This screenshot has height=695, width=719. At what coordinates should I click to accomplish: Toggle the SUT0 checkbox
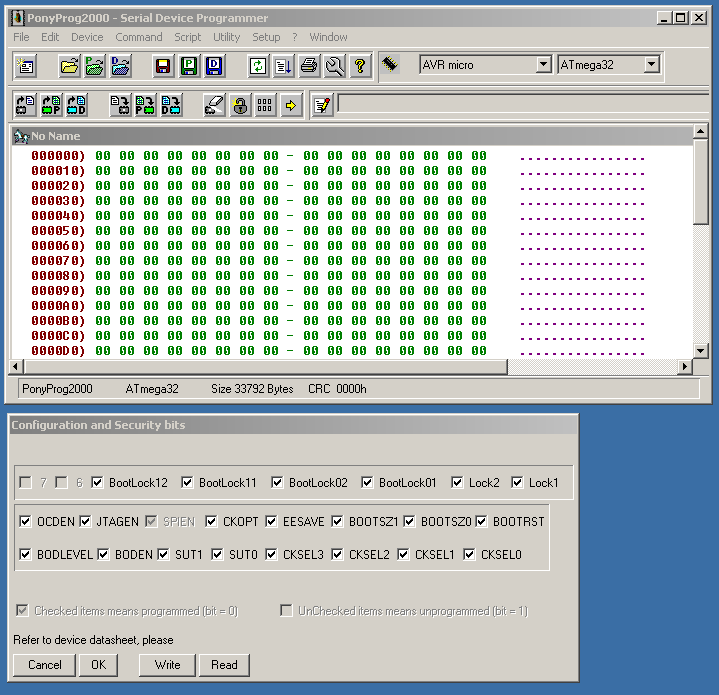pos(217,554)
